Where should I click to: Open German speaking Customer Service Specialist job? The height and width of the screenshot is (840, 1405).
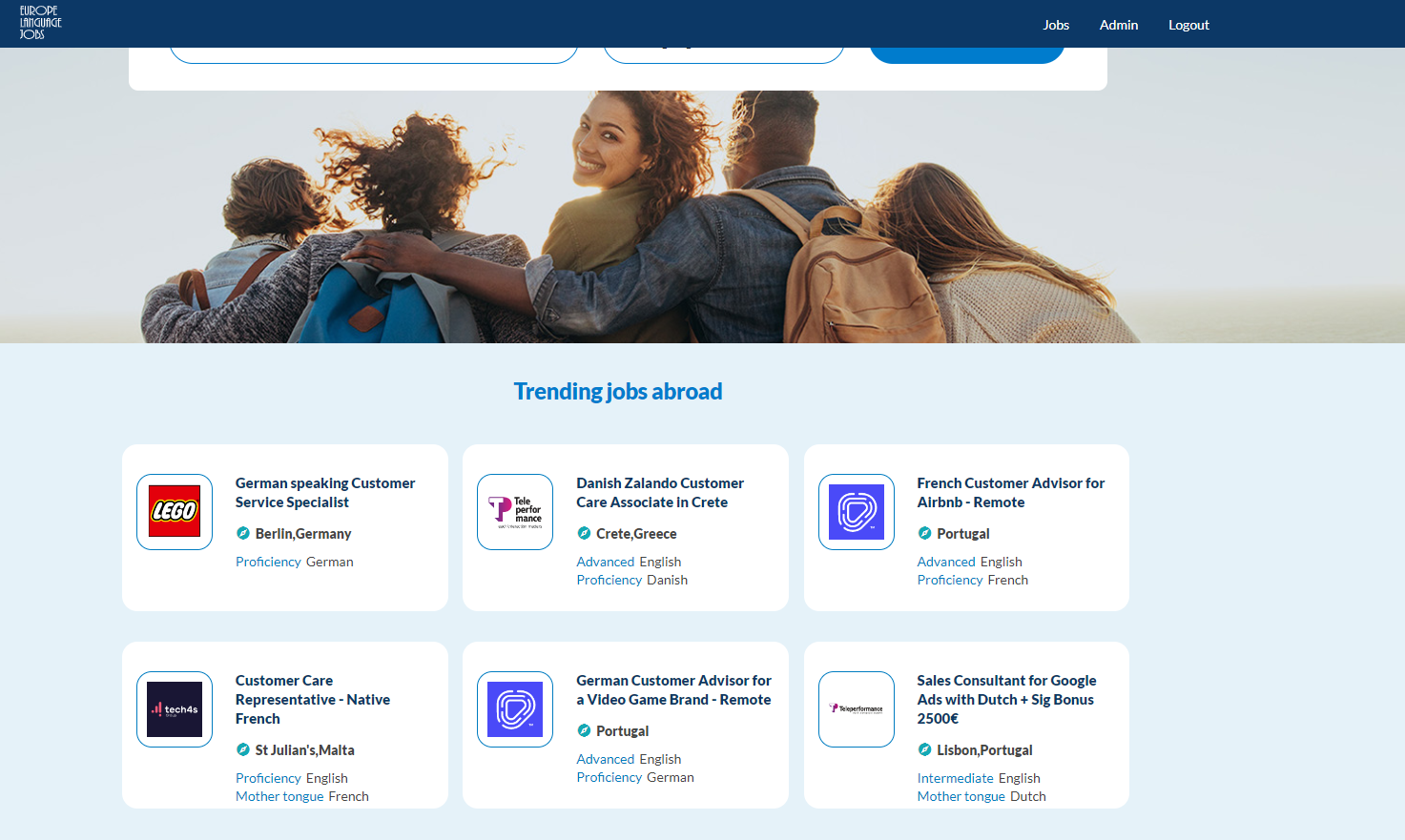click(324, 492)
